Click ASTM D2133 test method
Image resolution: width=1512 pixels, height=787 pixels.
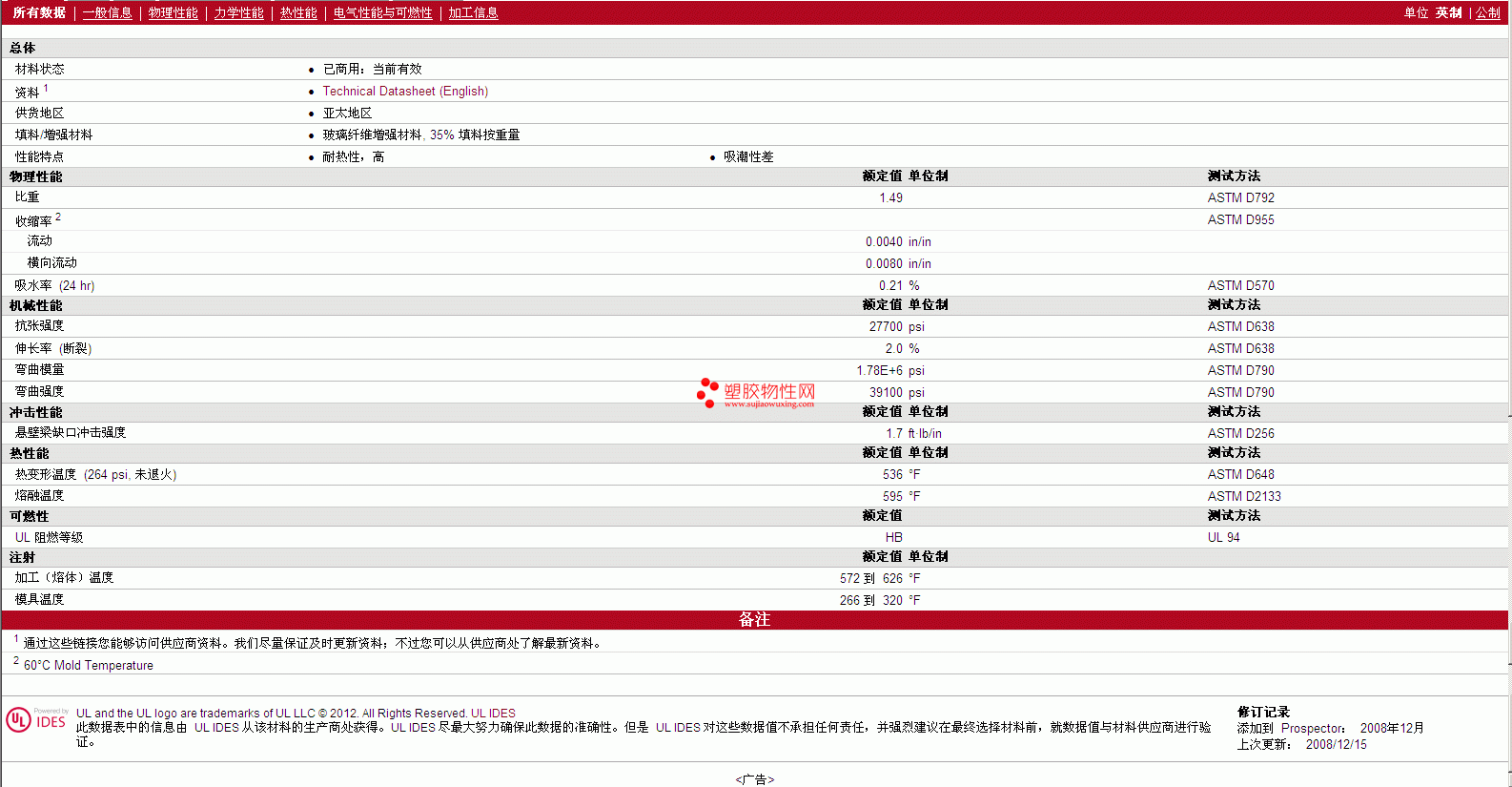pyautogui.click(x=1244, y=497)
